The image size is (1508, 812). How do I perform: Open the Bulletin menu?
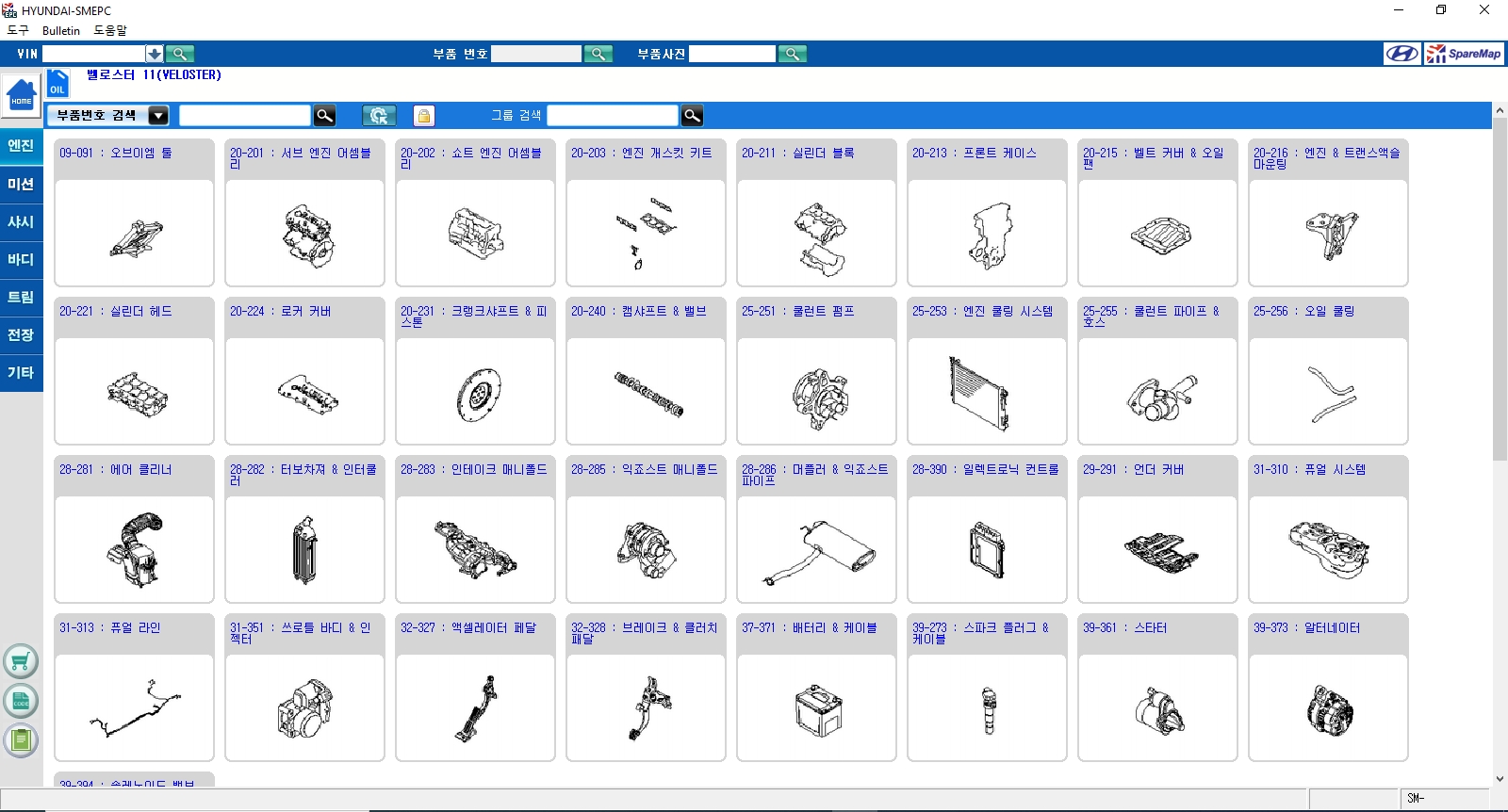pos(61,30)
